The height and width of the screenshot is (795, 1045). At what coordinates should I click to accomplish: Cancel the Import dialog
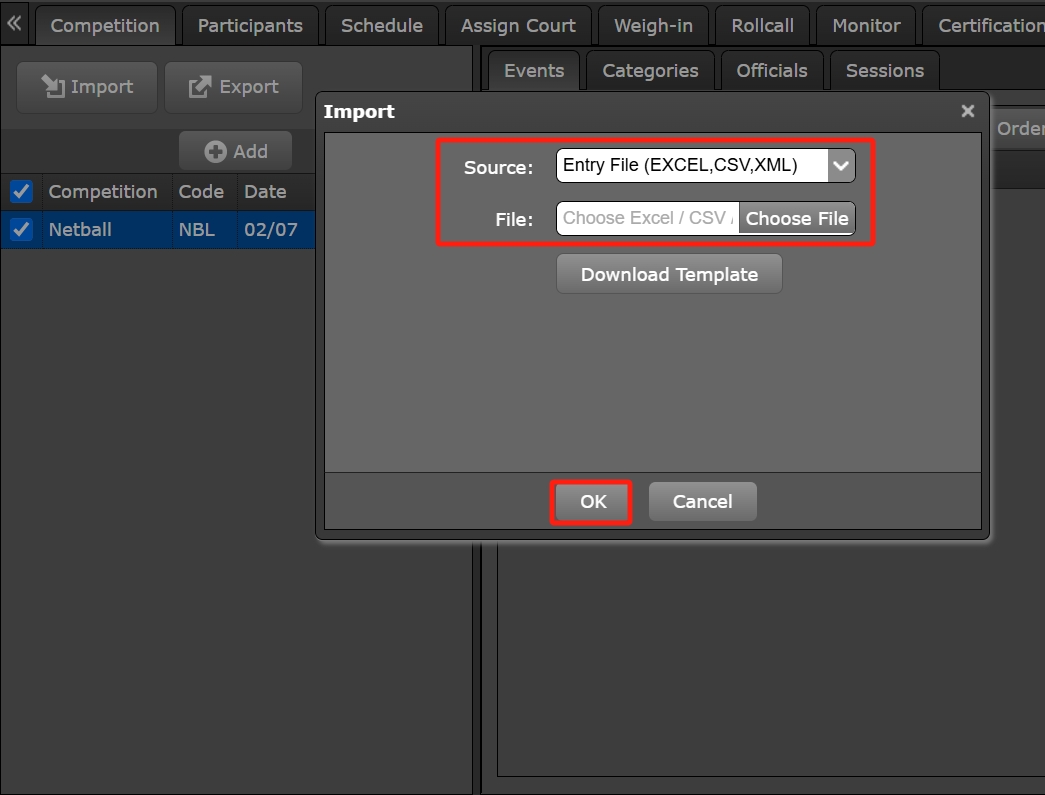(702, 501)
